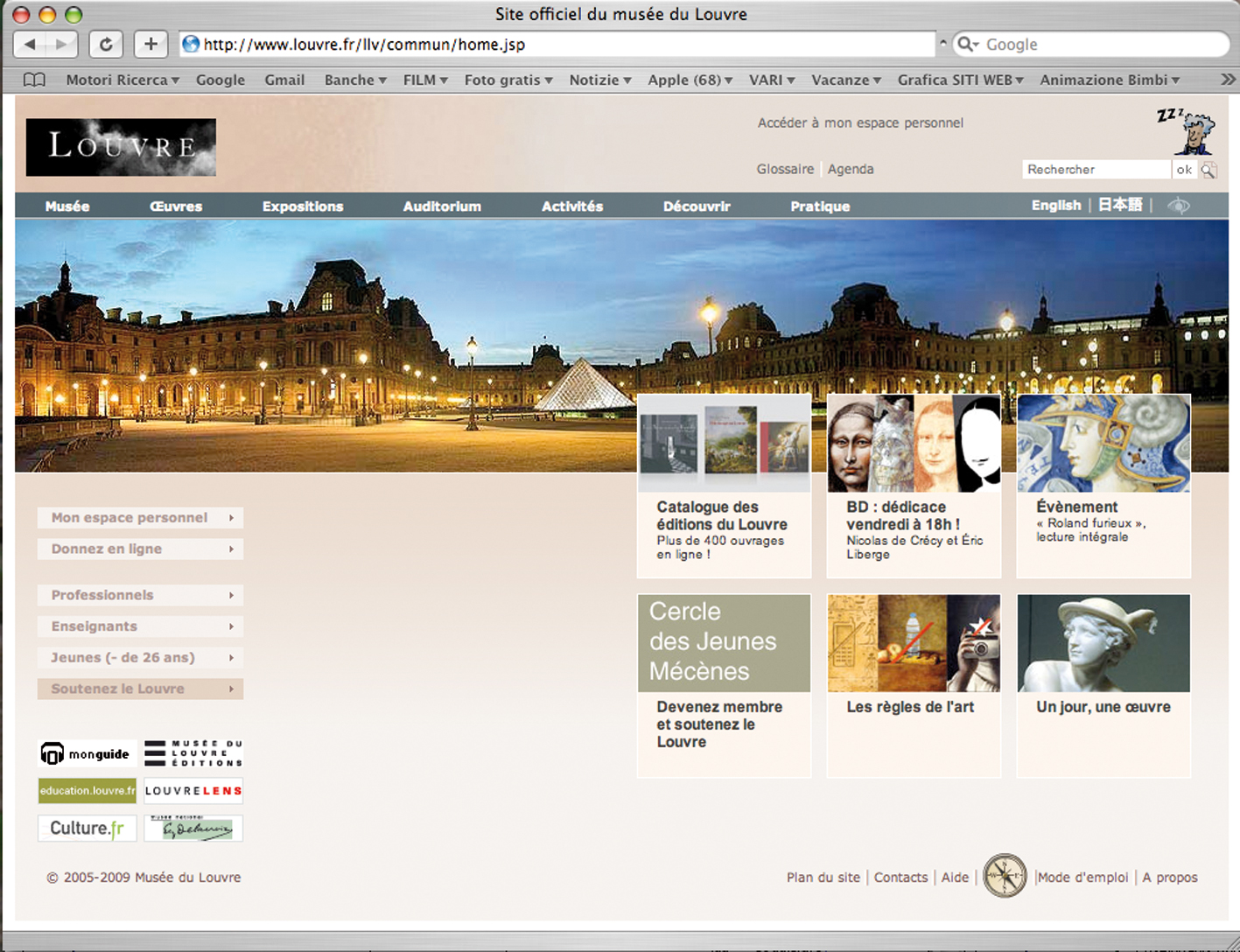This screenshot has height=952, width=1240.
Task: Open Cercle des Jeunes Mécènes card
Action: [725, 686]
